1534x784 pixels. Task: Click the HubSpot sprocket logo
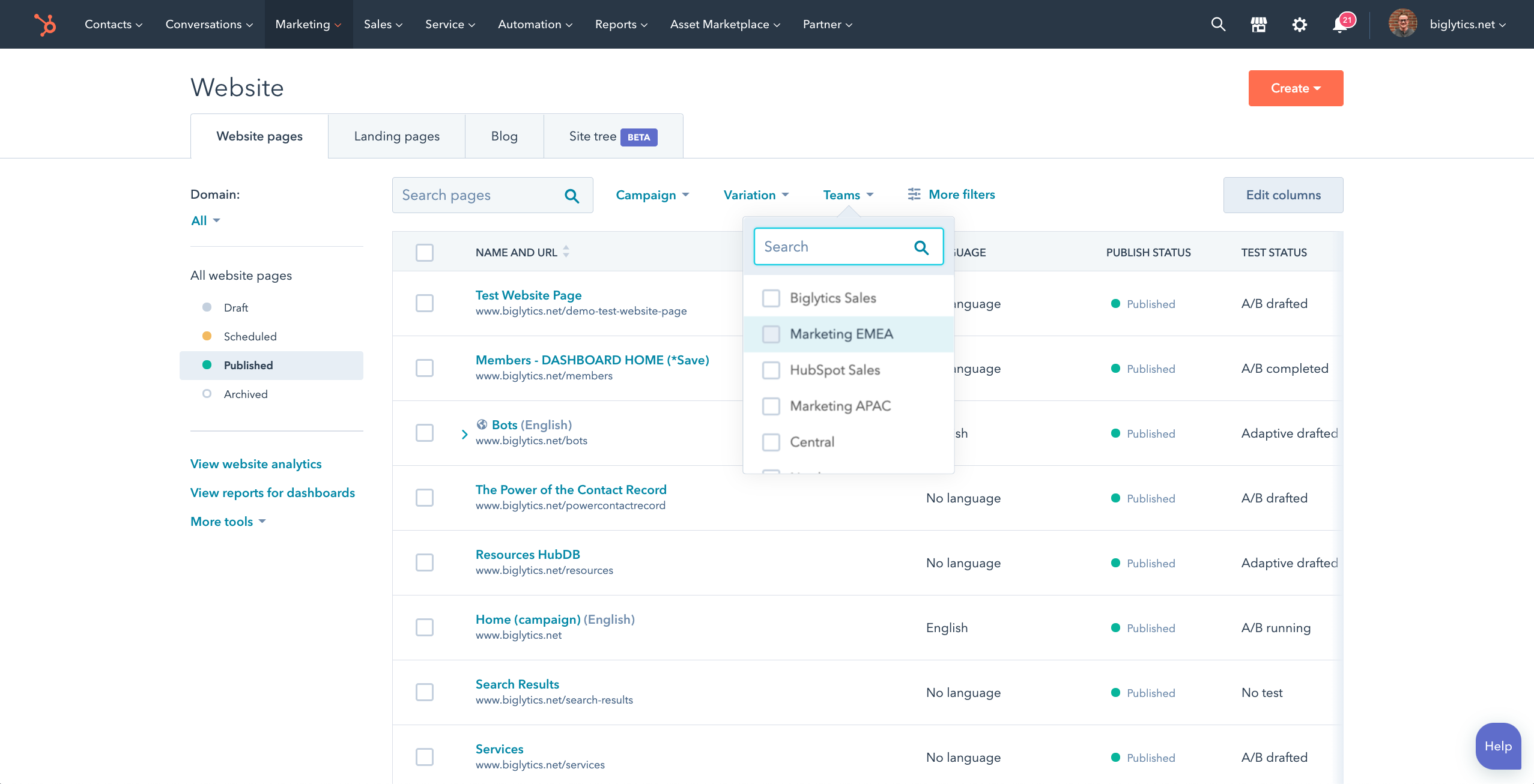pyautogui.click(x=45, y=24)
